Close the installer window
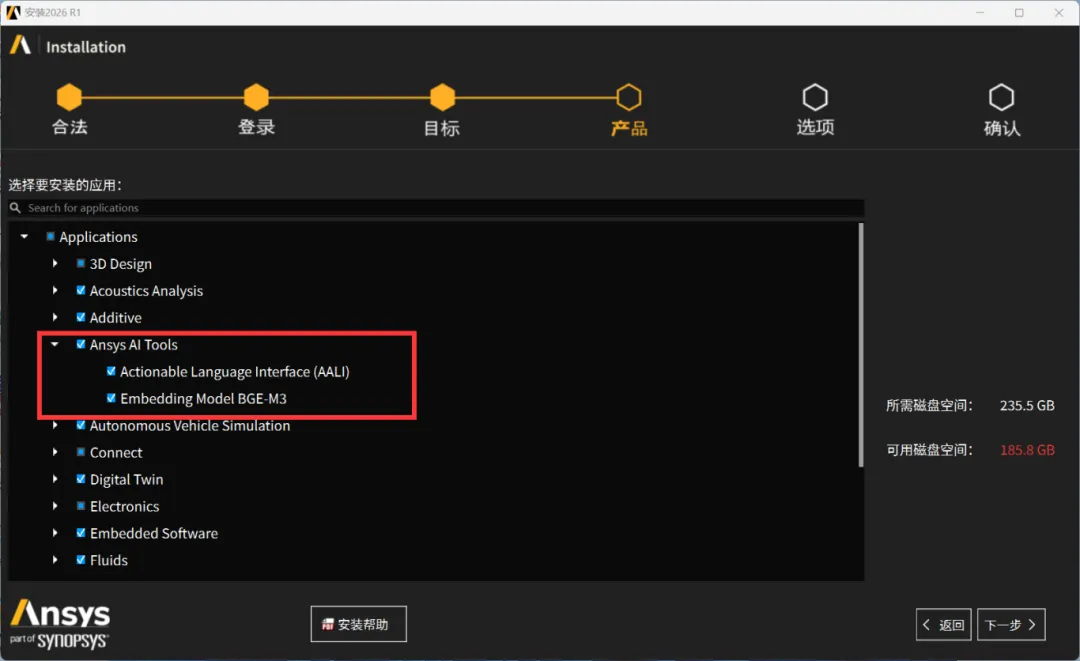 (x=1059, y=12)
